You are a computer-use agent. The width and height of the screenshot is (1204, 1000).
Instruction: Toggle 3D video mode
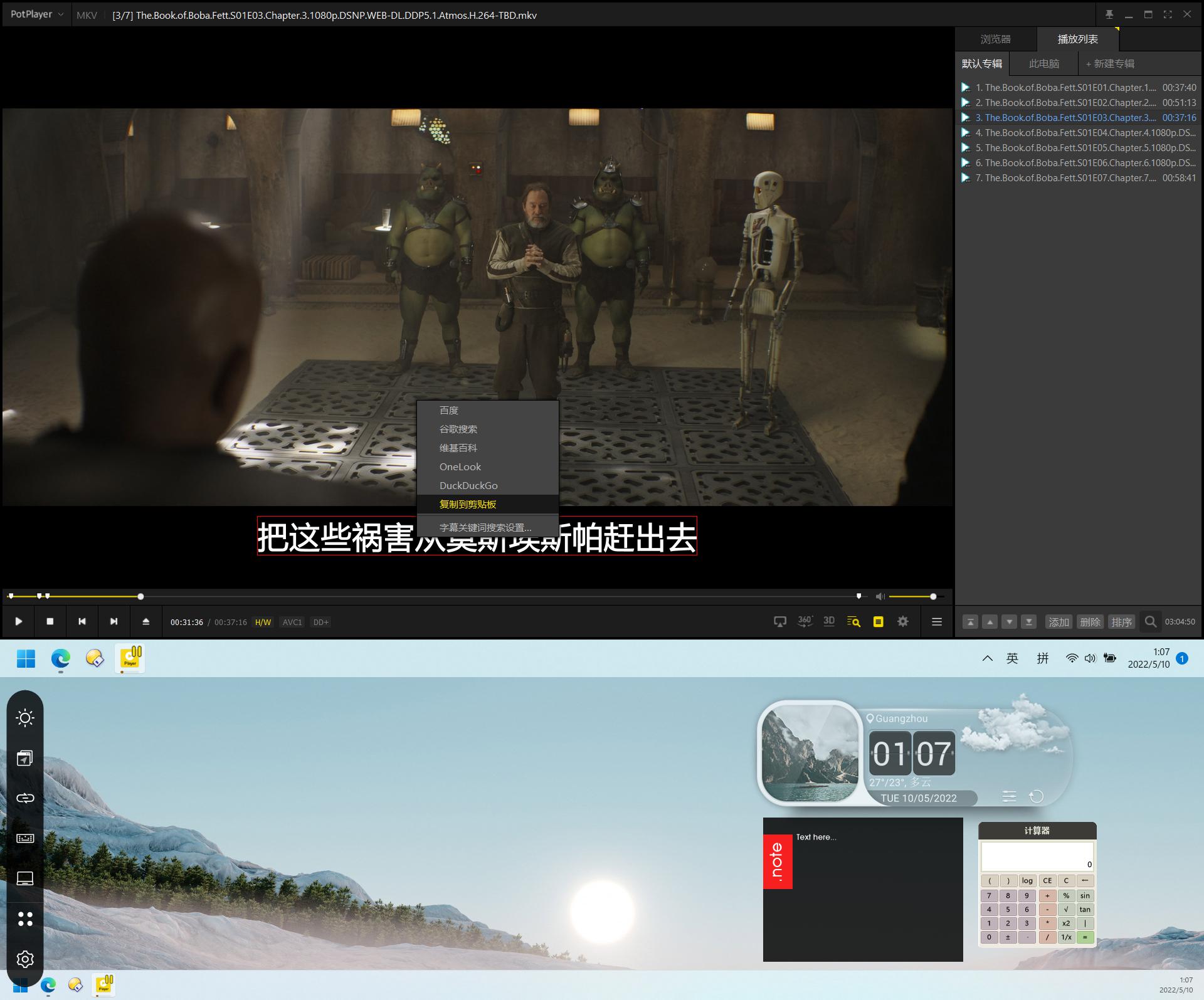tap(829, 621)
